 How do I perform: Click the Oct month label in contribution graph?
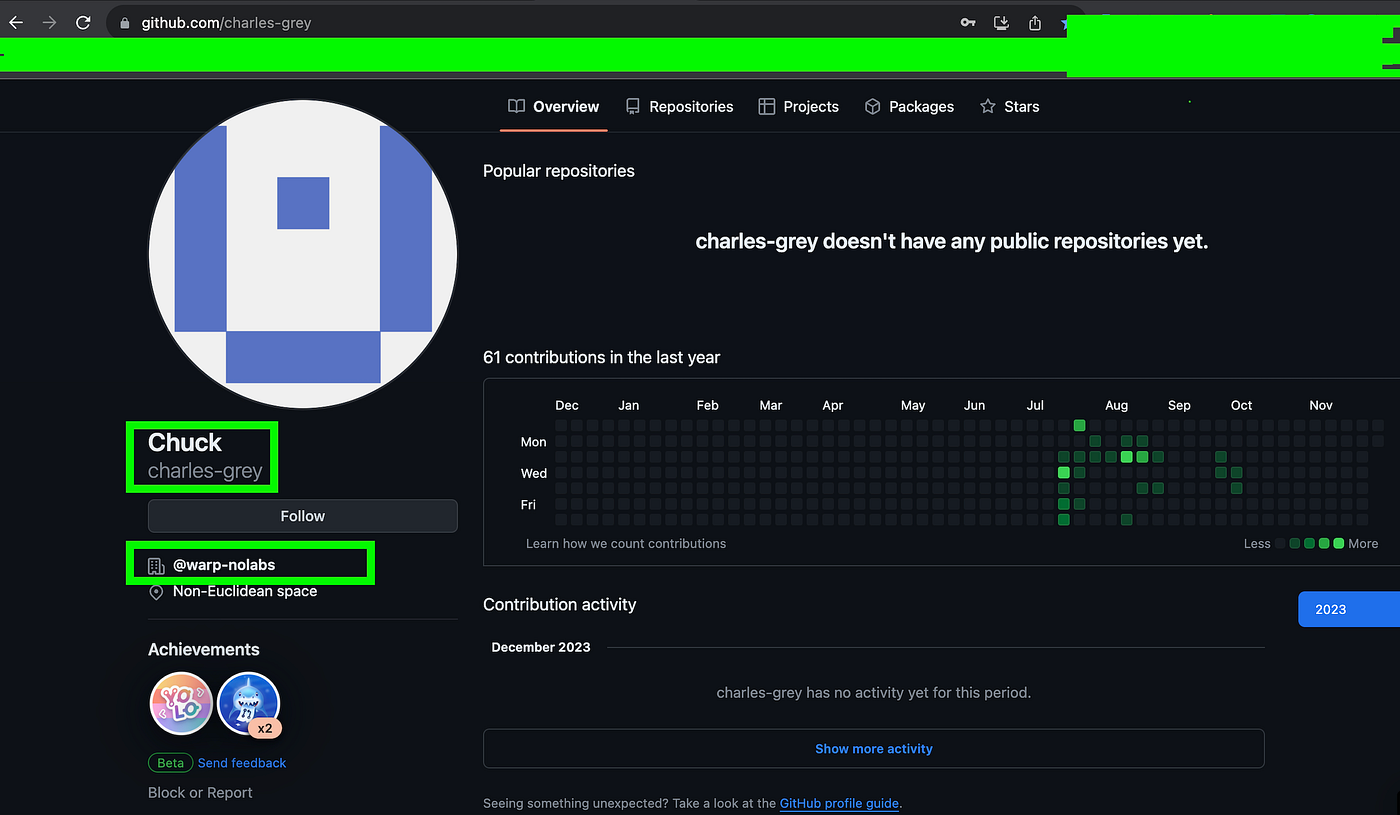pos(1241,406)
